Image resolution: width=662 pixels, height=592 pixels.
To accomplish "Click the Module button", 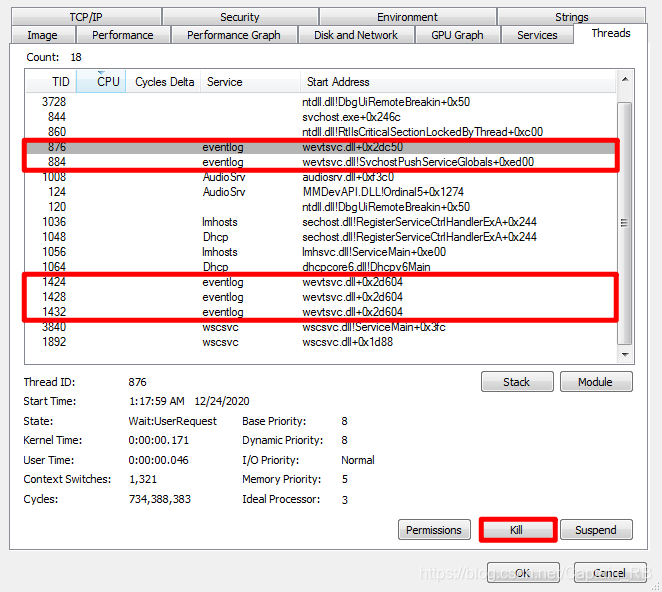I will [x=595, y=382].
